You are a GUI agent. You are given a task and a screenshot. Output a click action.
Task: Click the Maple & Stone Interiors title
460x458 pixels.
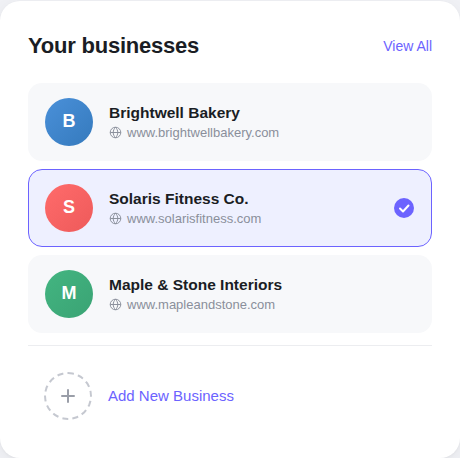[195, 285]
